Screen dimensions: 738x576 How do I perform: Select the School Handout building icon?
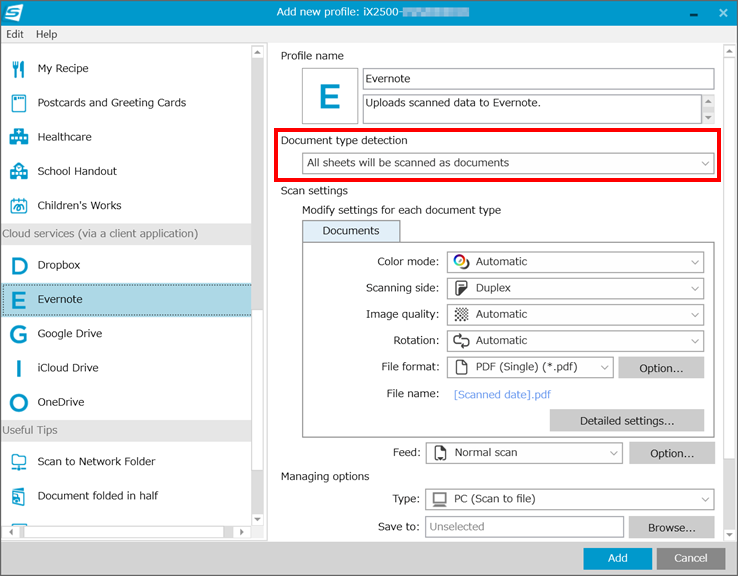tap(18, 171)
